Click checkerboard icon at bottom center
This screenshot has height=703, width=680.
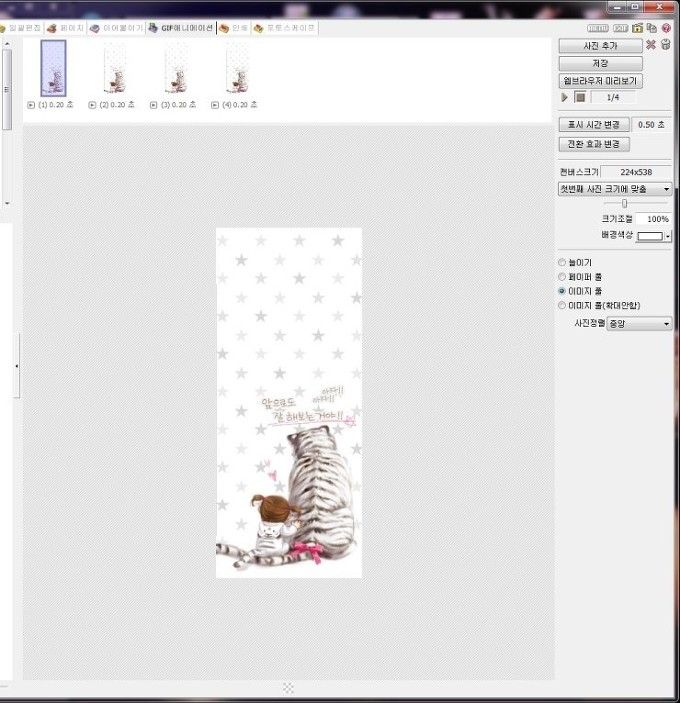pos(288,688)
